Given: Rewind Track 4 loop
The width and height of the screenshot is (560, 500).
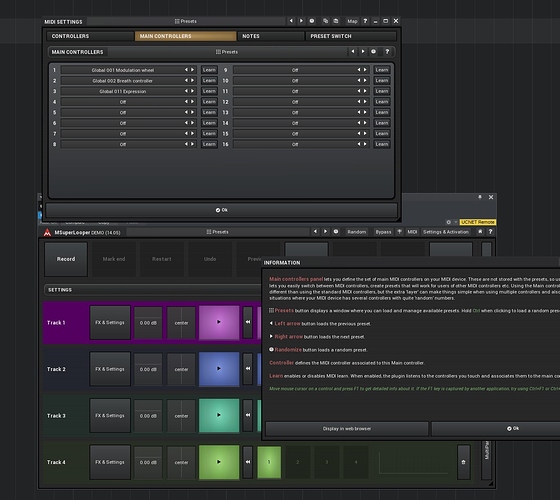Looking at the screenshot, I should click(x=248, y=462).
